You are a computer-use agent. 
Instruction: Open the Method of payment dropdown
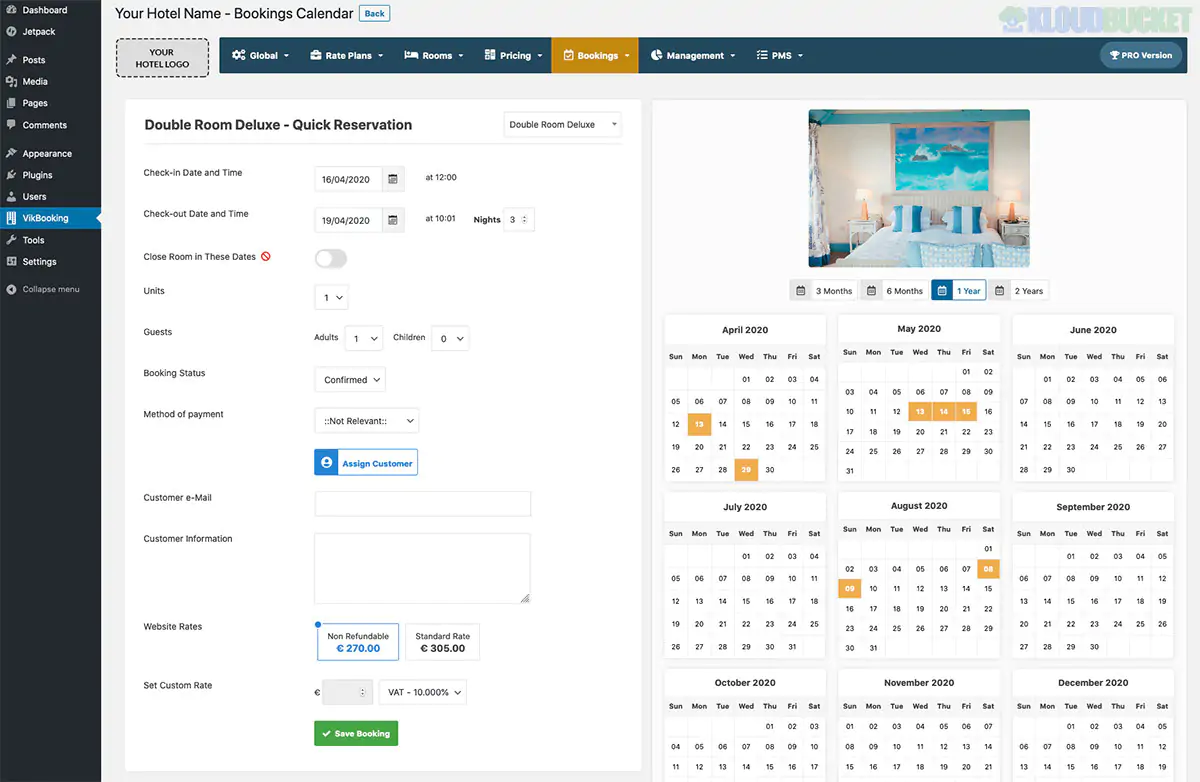coord(366,420)
